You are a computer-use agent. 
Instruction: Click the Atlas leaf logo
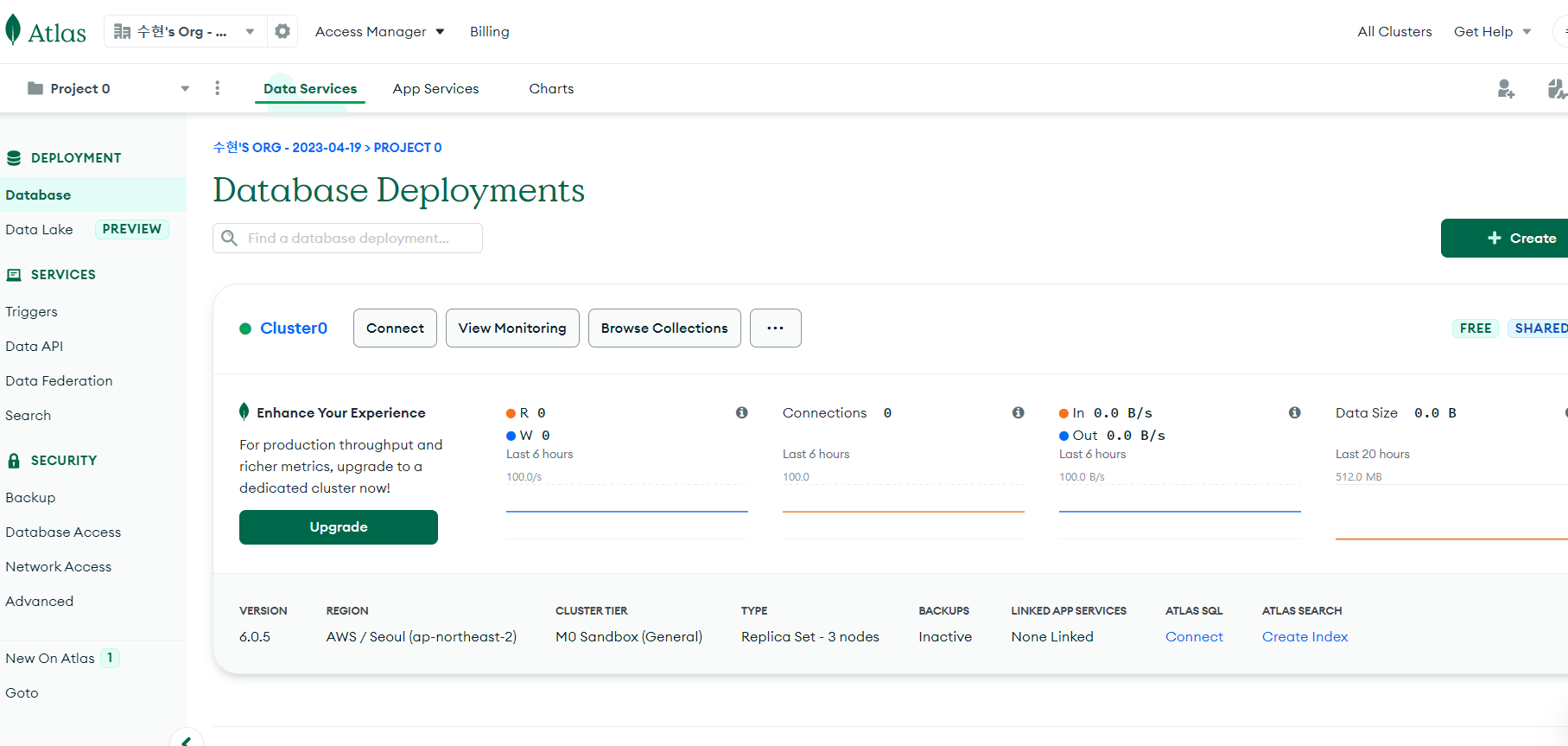click(13, 30)
